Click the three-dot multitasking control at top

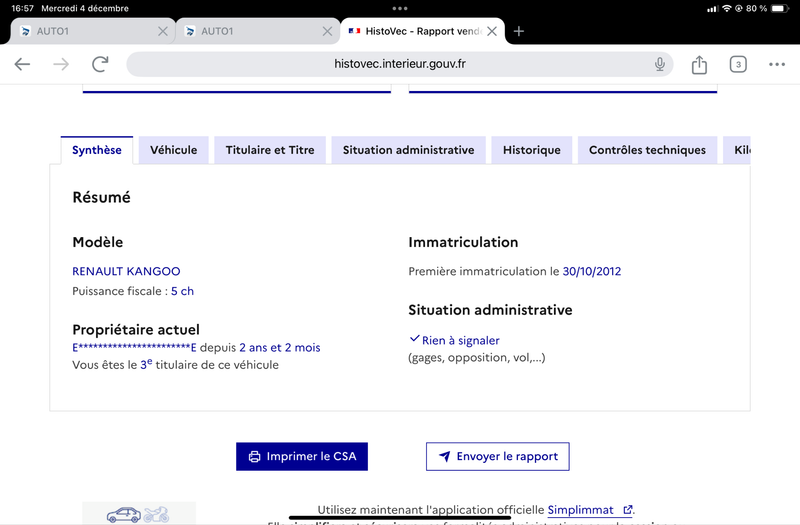[400, 8]
